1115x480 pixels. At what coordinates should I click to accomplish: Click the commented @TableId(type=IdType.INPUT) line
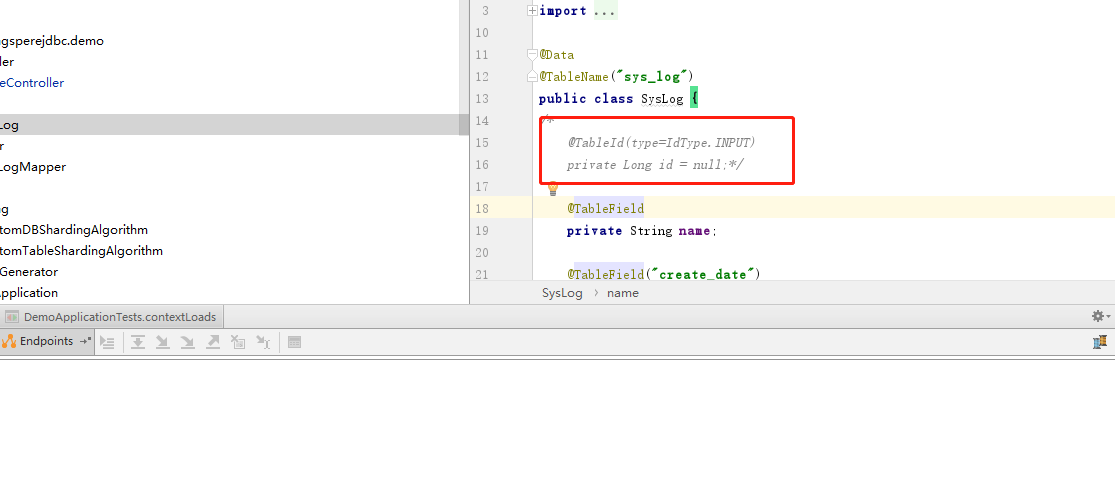pyautogui.click(x=661, y=143)
